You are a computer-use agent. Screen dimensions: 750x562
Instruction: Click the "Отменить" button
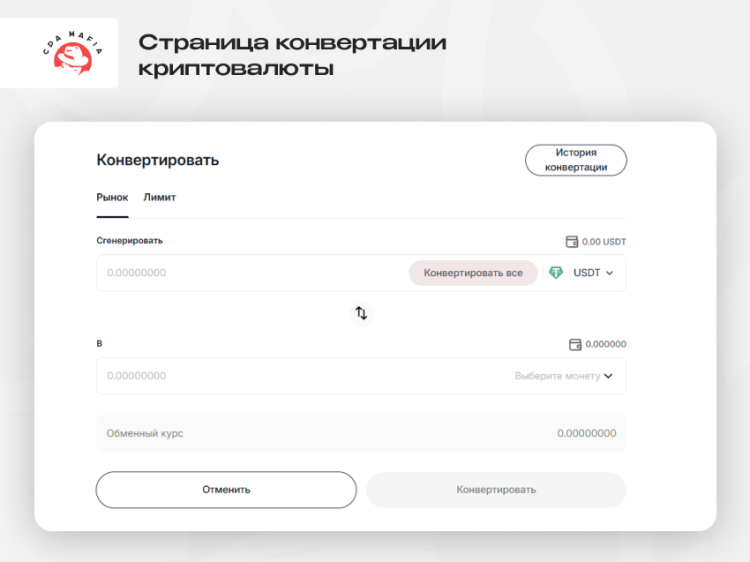click(x=226, y=490)
